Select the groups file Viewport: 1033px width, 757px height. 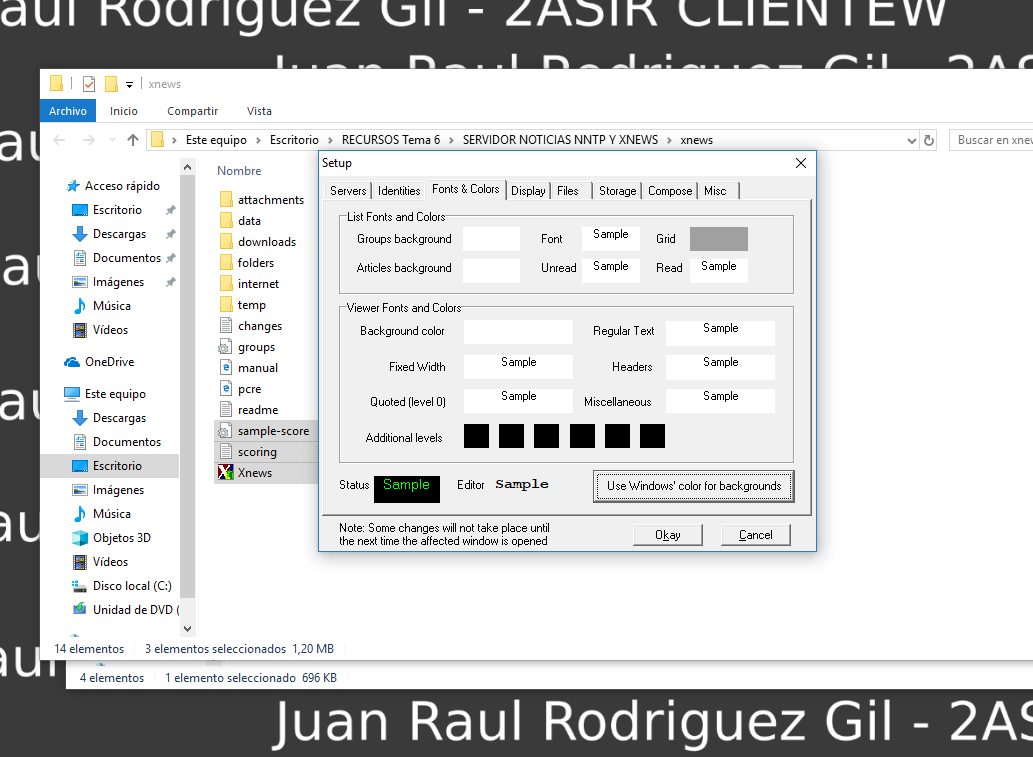pyautogui.click(x=256, y=347)
